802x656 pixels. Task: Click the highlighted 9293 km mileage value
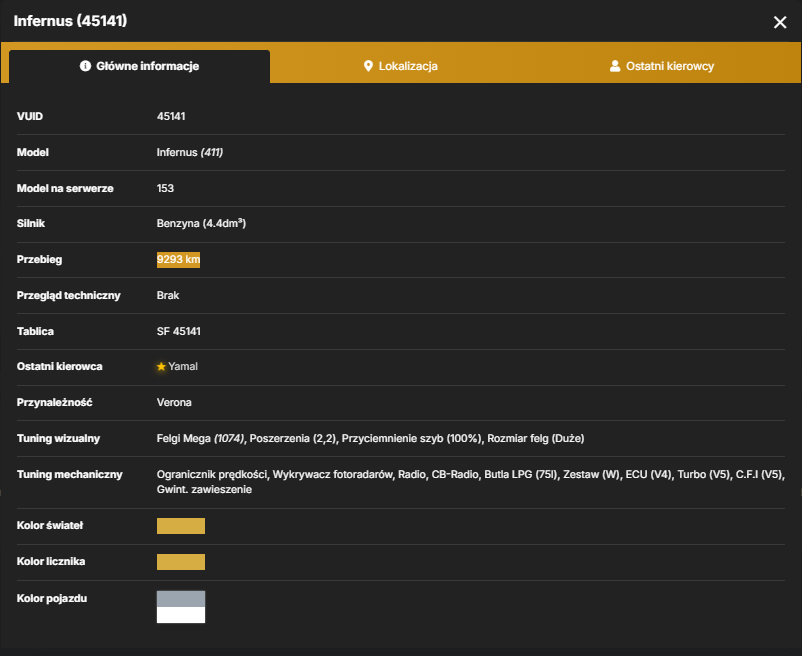[178, 259]
